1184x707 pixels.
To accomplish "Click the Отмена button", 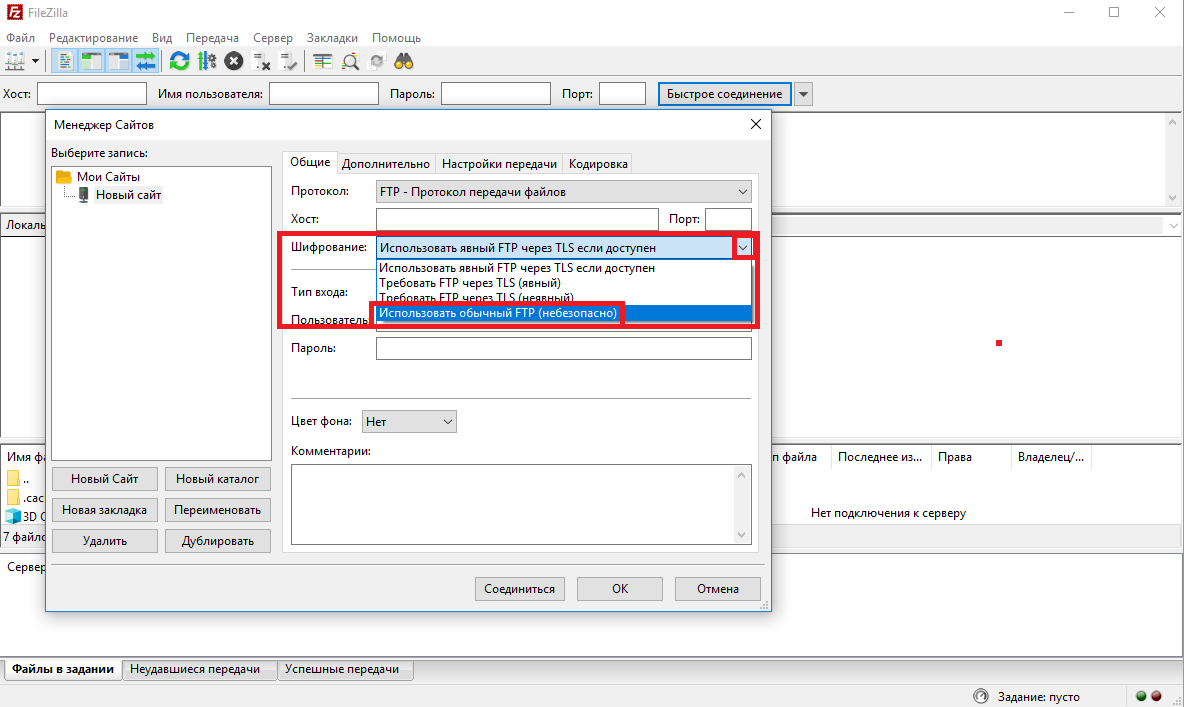I will (x=717, y=589).
